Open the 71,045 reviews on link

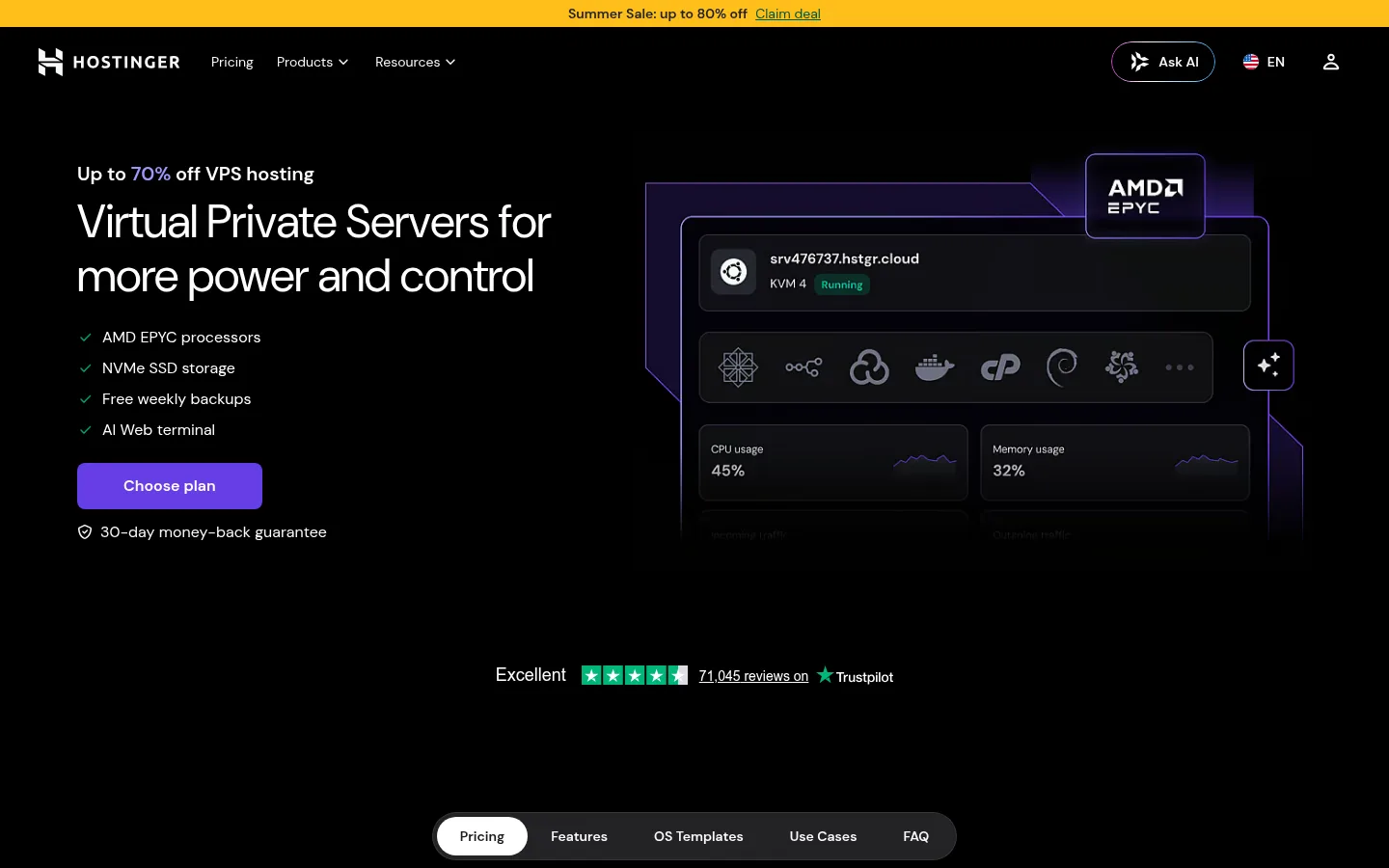[x=753, y=676]
